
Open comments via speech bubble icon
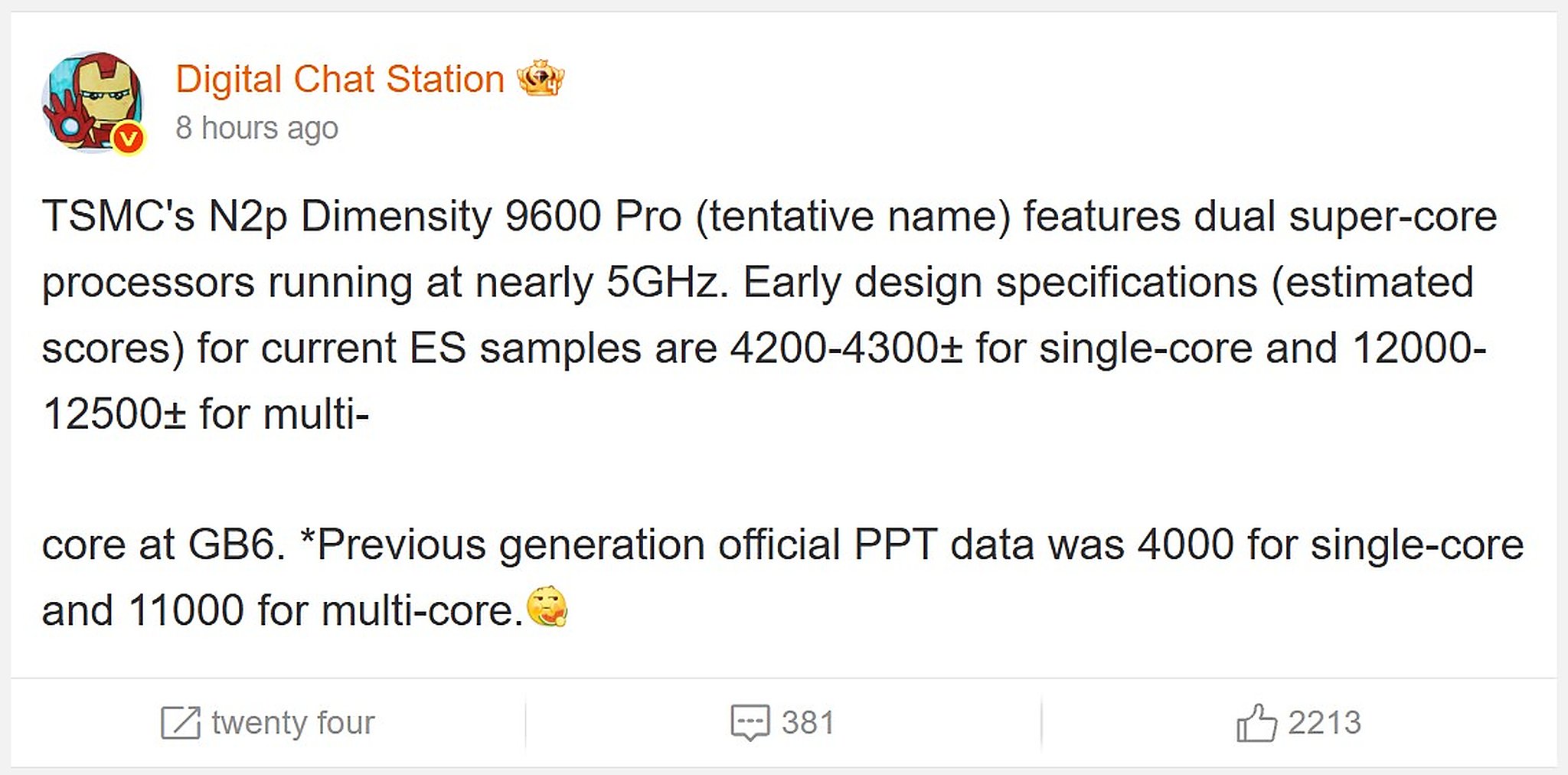tap(750, 723)
